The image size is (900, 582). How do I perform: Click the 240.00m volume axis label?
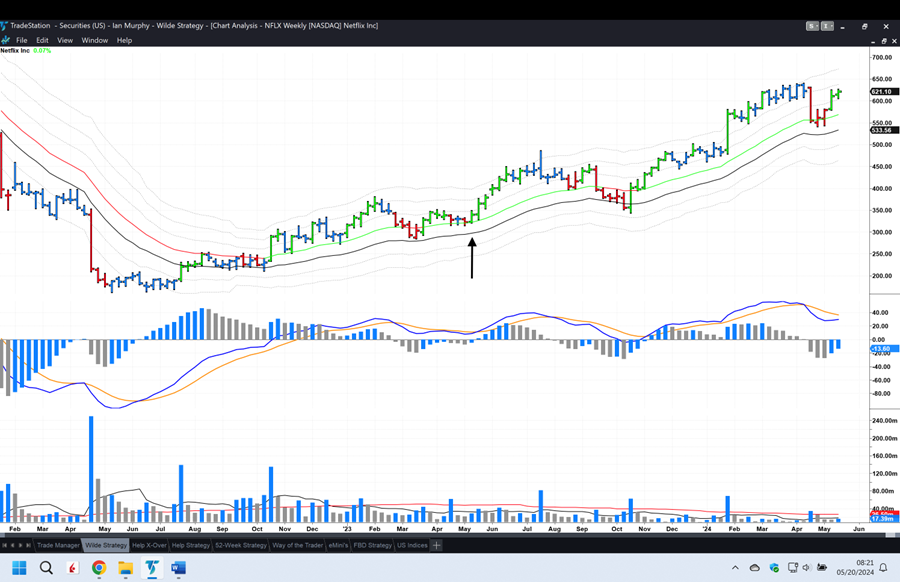coord(885,421)
